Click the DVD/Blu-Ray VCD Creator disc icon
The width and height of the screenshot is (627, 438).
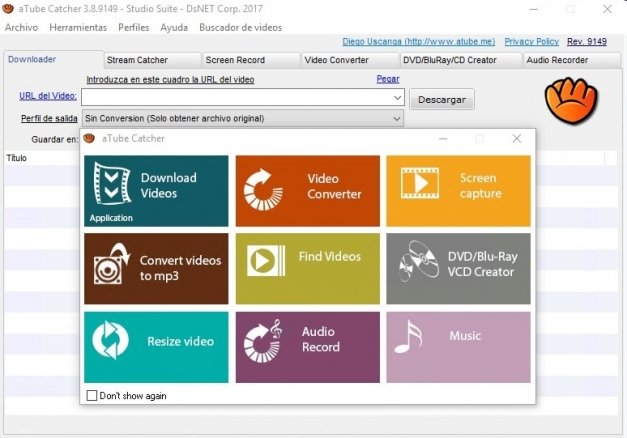(x=419, y=262)
